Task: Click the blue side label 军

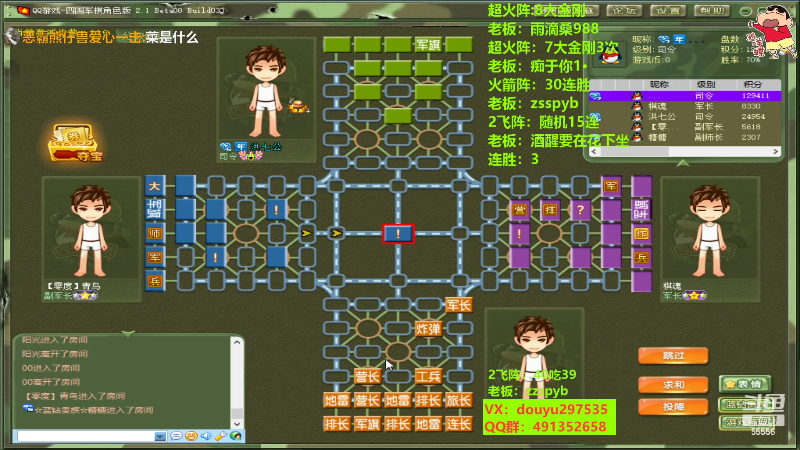Action: pos(155,257)
